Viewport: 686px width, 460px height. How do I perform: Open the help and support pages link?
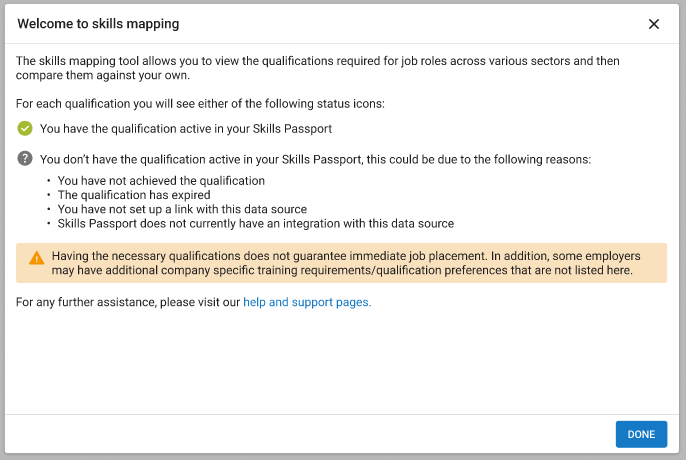(307, 302)
